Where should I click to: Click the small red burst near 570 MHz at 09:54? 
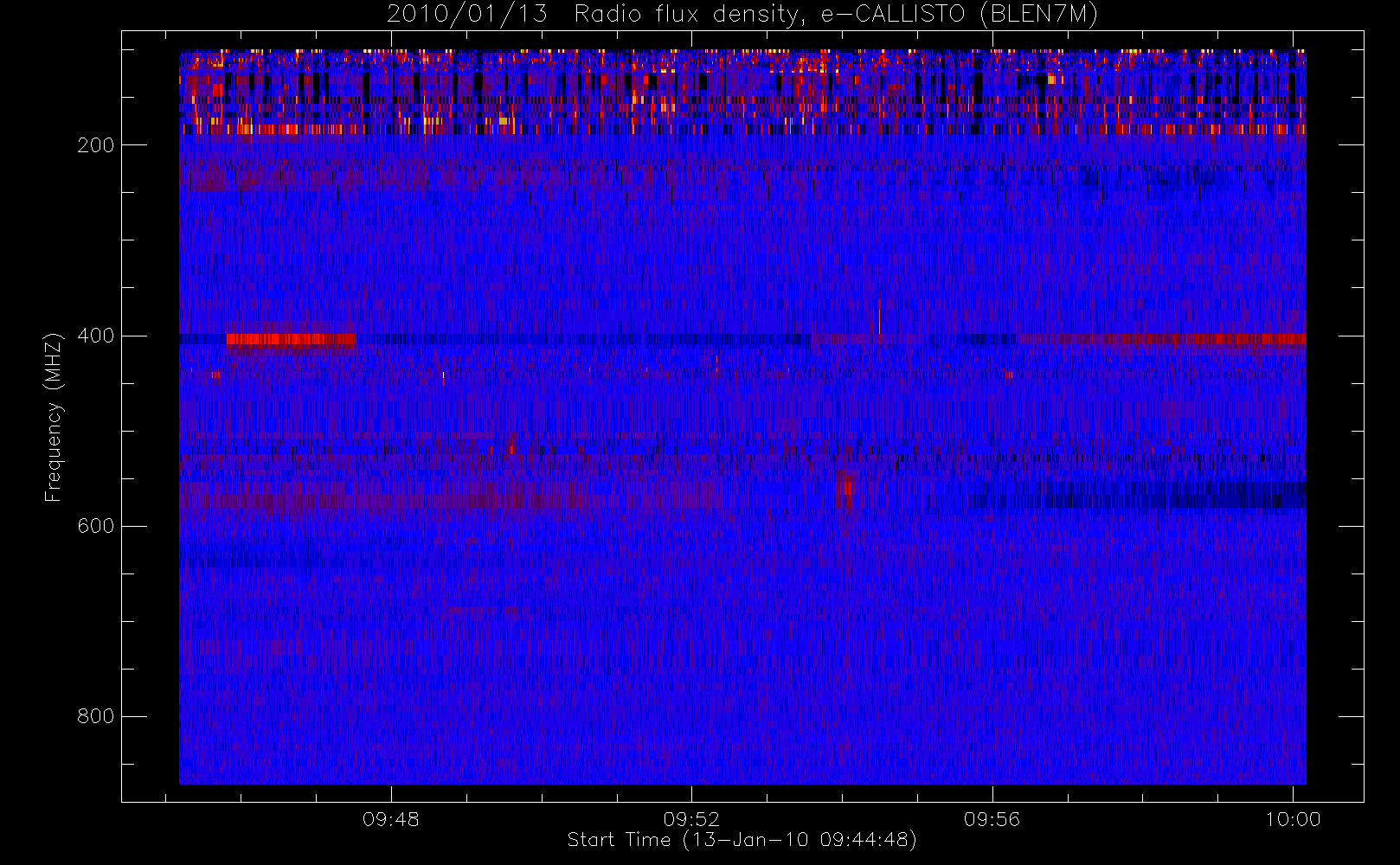[845, 490]
